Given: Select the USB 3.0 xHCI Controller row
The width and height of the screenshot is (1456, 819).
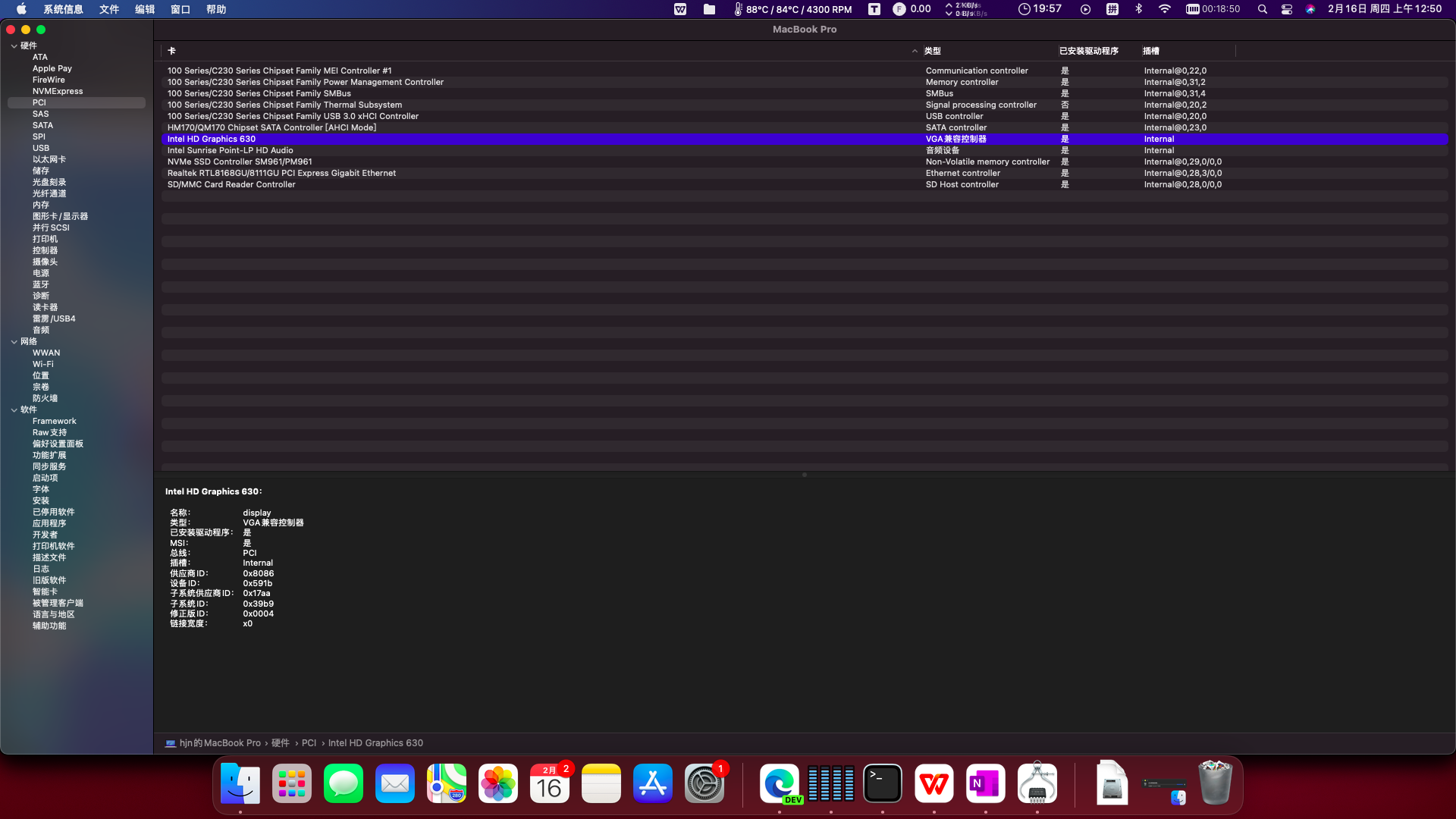Looking at the screenshot, I should (x=805, y=116).
